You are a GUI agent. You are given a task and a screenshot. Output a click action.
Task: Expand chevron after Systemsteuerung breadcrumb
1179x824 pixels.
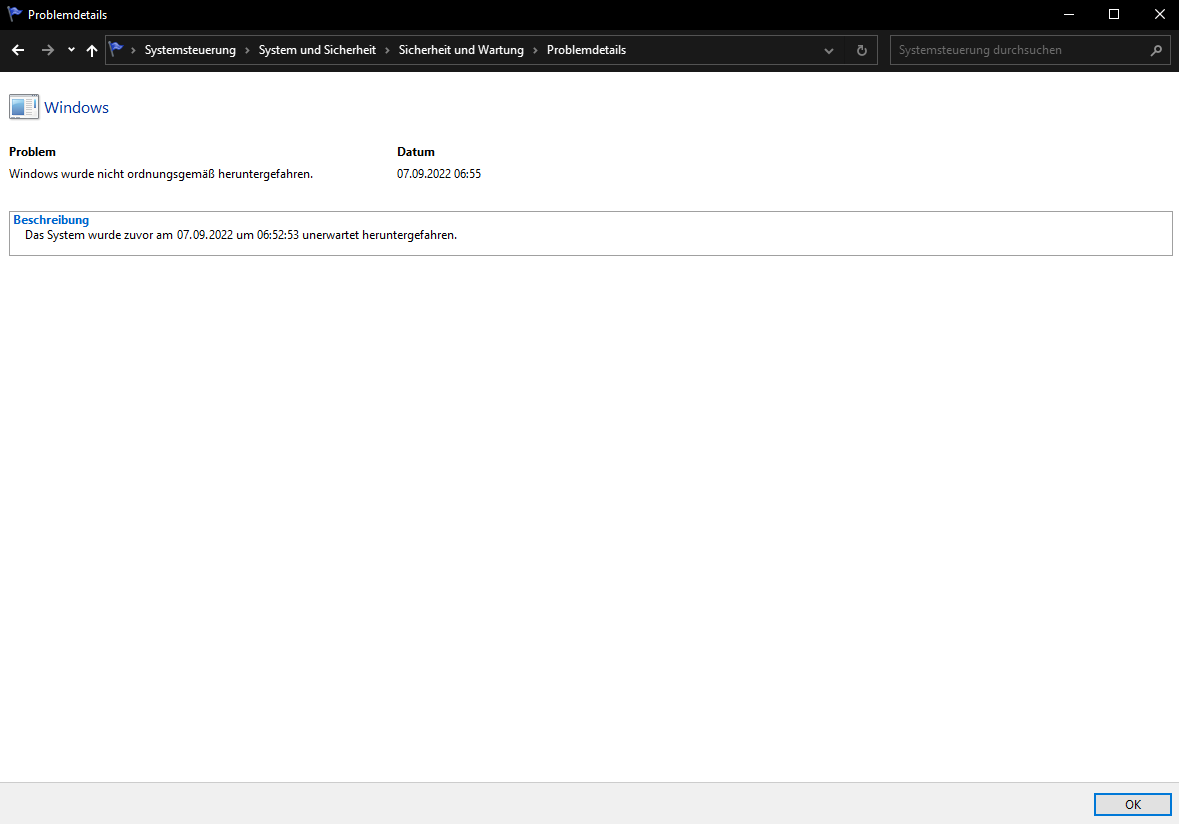(x=247, y=50)
